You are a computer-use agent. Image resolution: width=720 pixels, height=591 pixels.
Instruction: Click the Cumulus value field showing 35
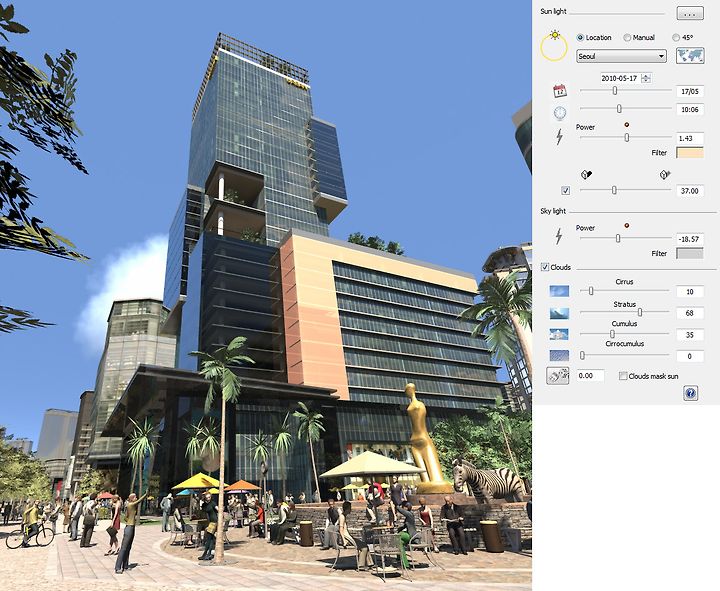click(x=690, y=335)
